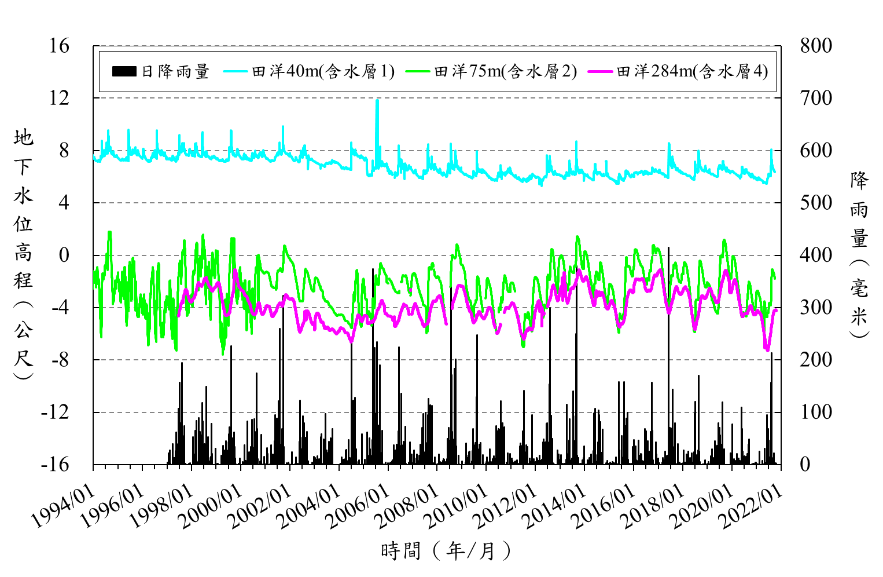This screenshot has height=577, width=883.
Task: Select the 田洋75m(含水層2) legend label
Action: coord(506,71)
